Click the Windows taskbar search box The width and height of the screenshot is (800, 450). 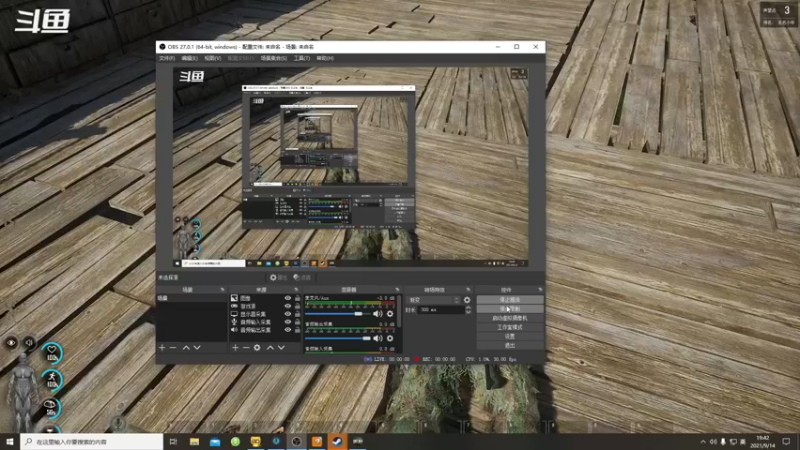pos(92,441)
